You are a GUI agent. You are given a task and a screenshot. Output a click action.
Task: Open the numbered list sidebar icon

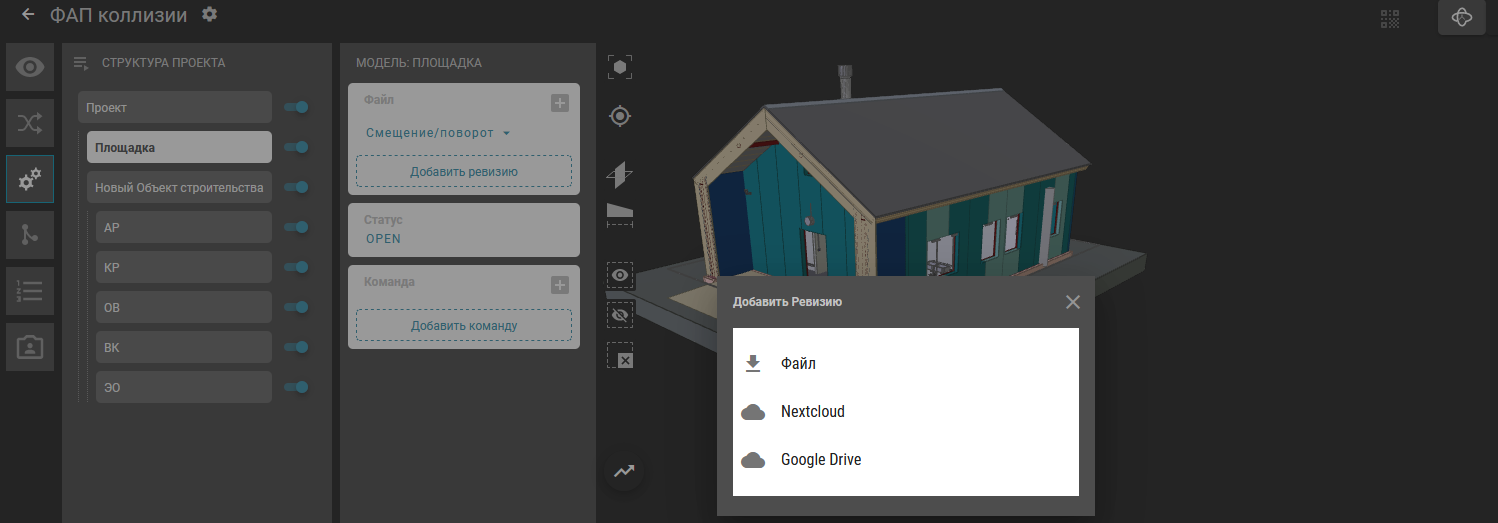click(30, 291)
